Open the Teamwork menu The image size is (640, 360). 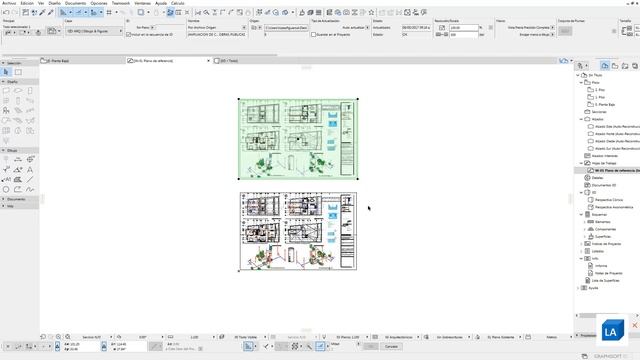coord(120,3)
